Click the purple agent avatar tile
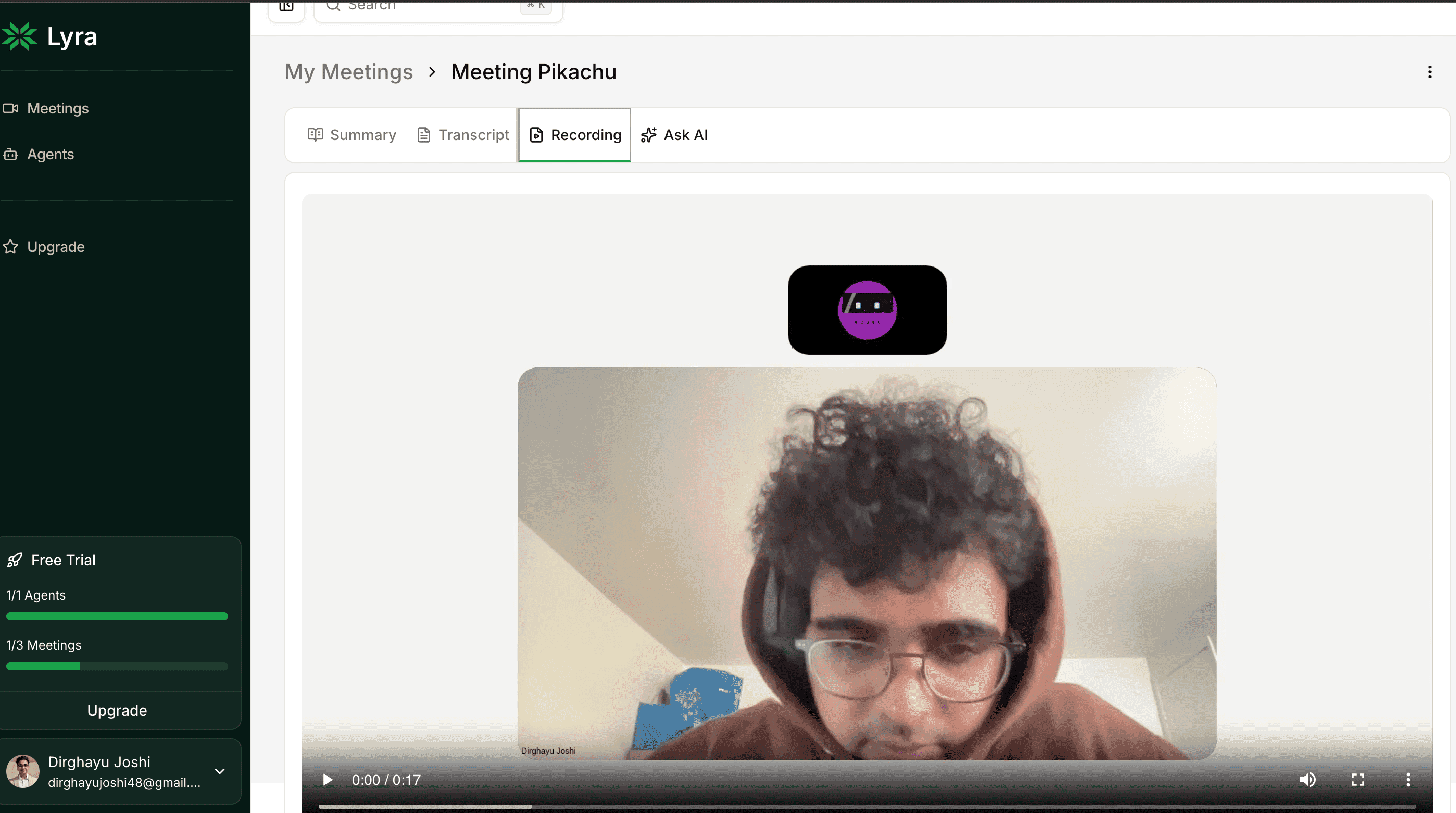1456x813 pixels. tap(867, 310)
